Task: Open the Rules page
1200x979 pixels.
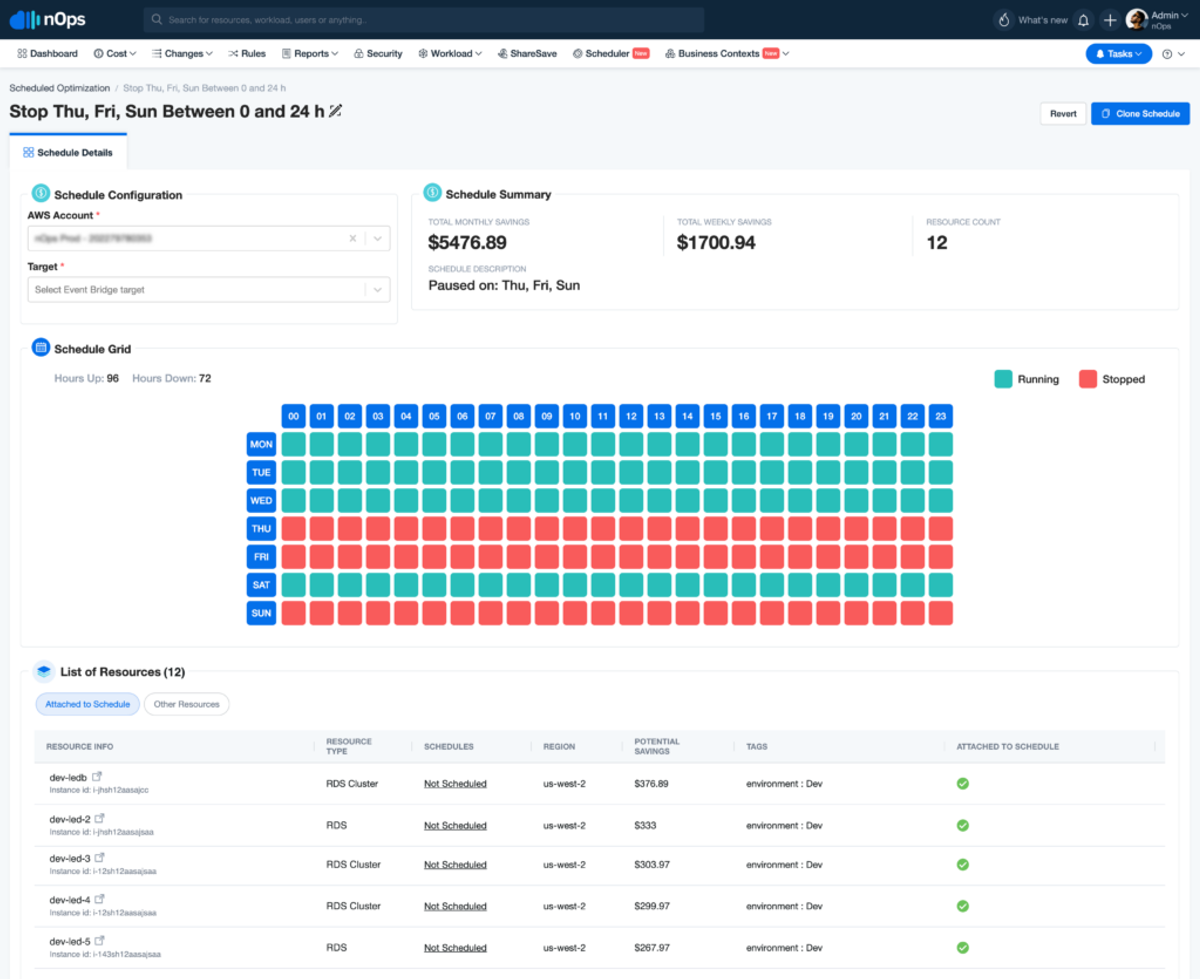Action: (247, 54)
